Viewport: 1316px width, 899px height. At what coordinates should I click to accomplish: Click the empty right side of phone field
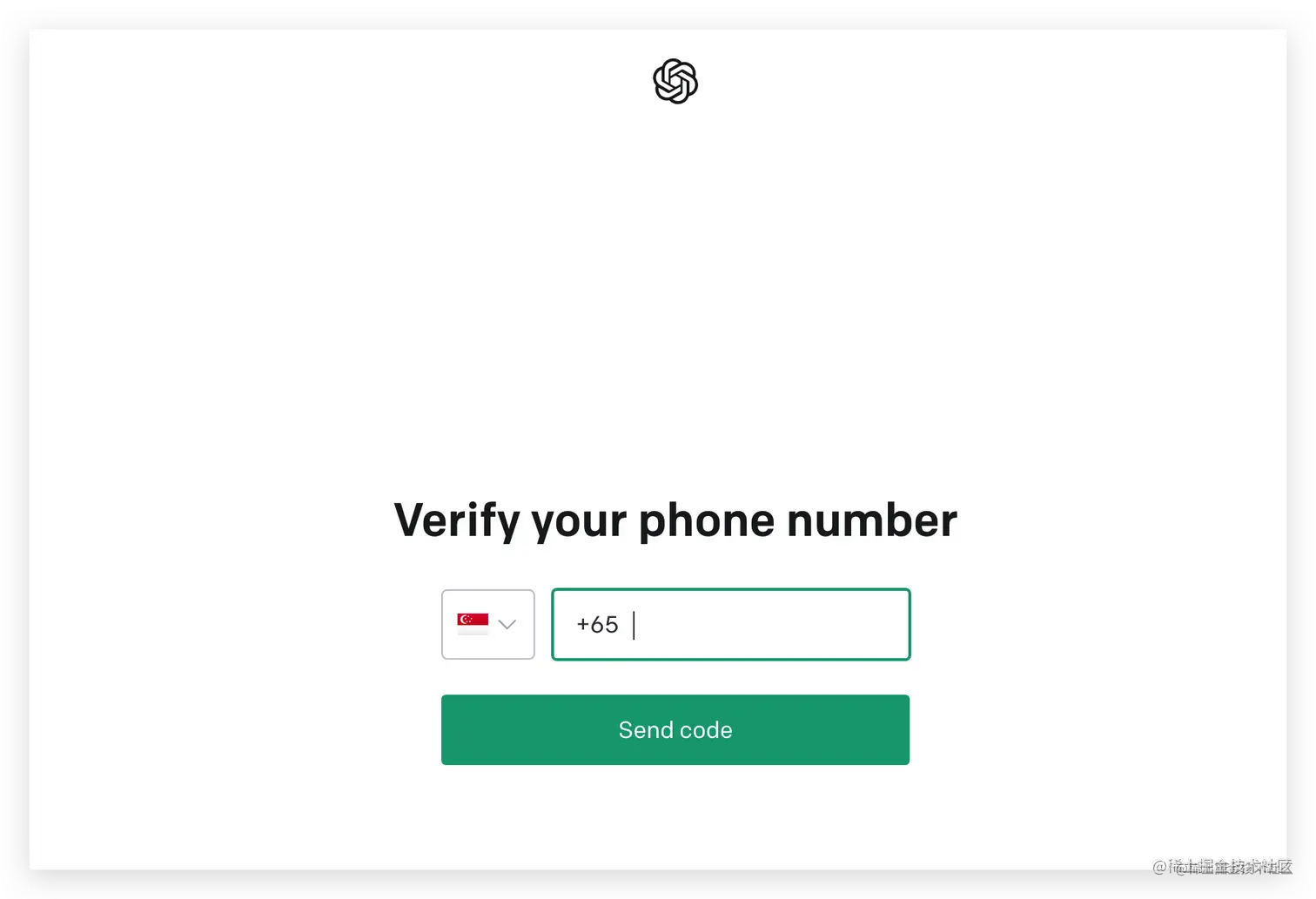tap(827, 624)
